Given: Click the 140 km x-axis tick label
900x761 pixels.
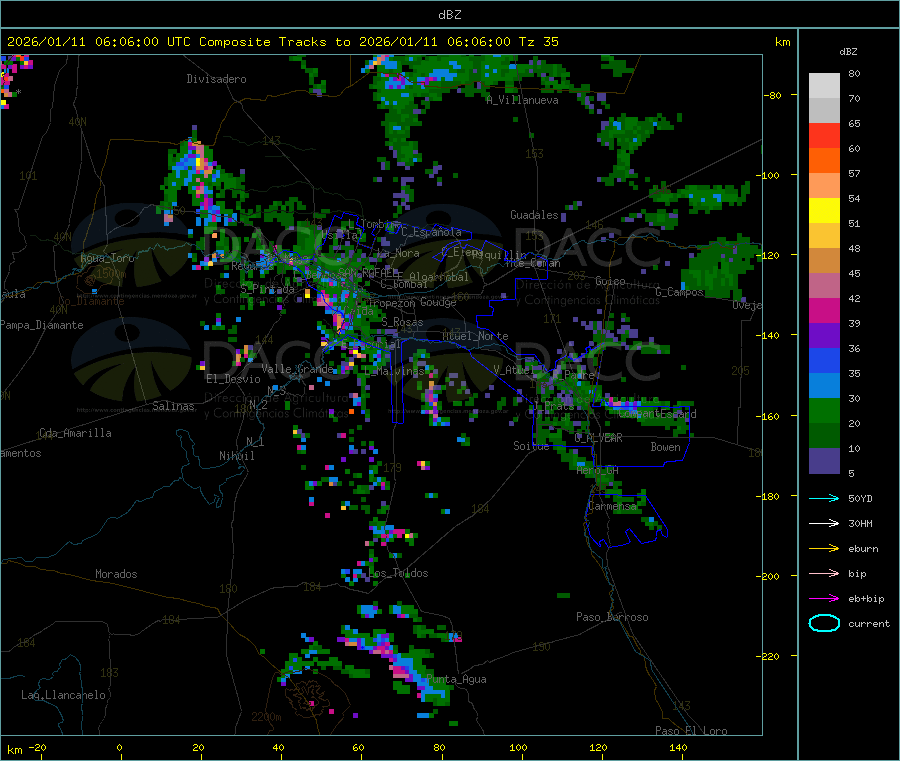Looking at the screenshot, I should pyautogui.click(x=678, y=747).
